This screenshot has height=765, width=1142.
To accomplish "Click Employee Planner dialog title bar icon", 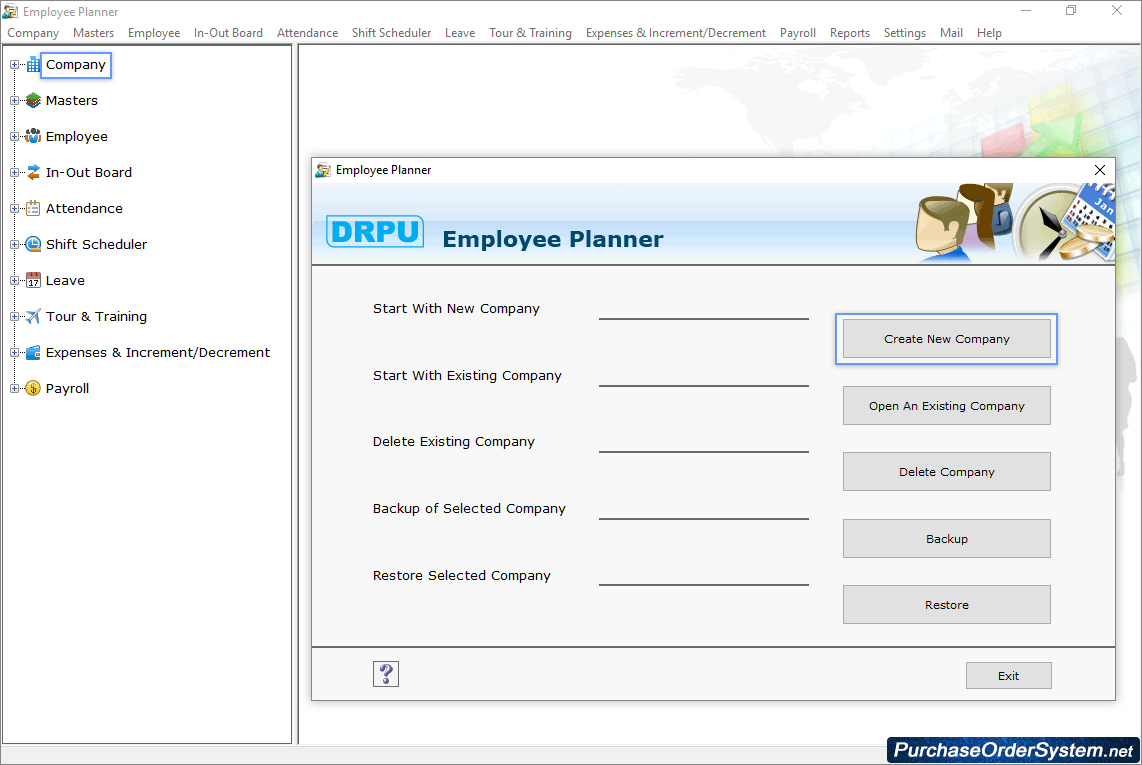I will 323,170.
